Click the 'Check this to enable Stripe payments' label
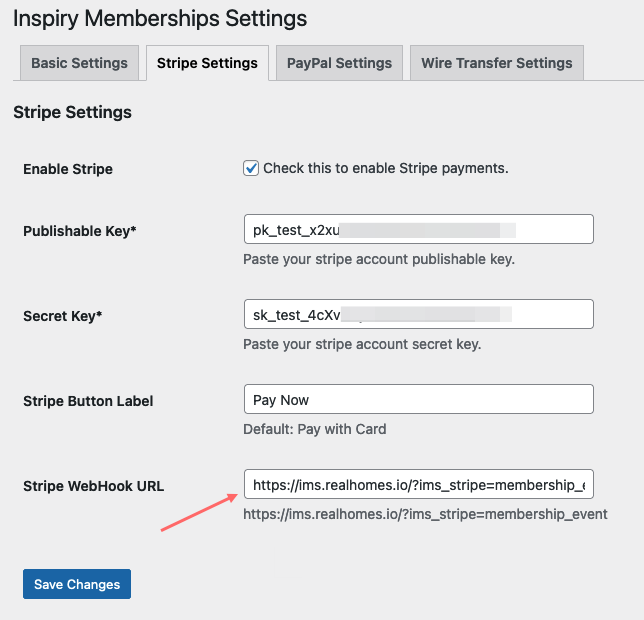Image resolution: width=644 pixels, height=620 pixels. (386, 168)
